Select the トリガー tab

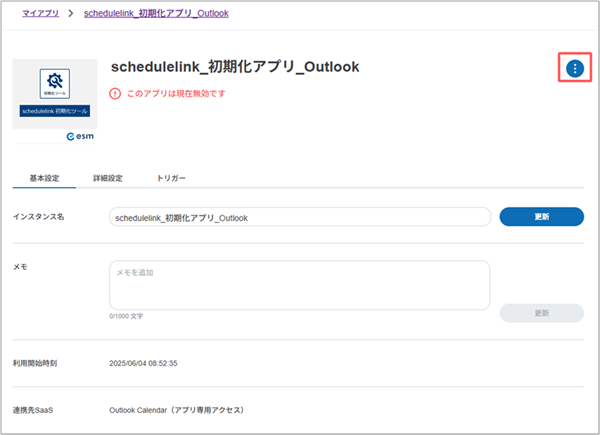[170, 178]
